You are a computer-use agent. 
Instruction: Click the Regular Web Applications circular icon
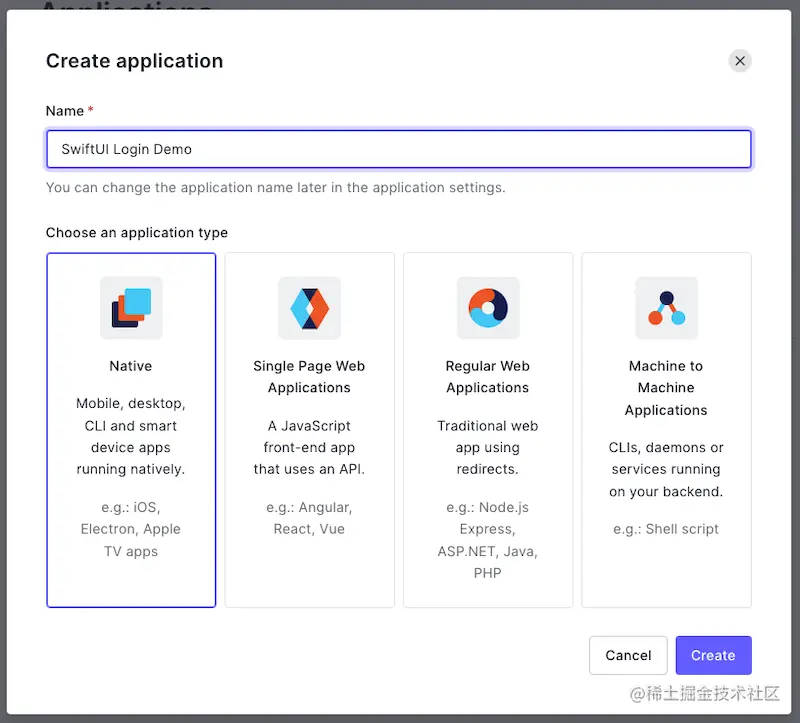click(488, 308)
